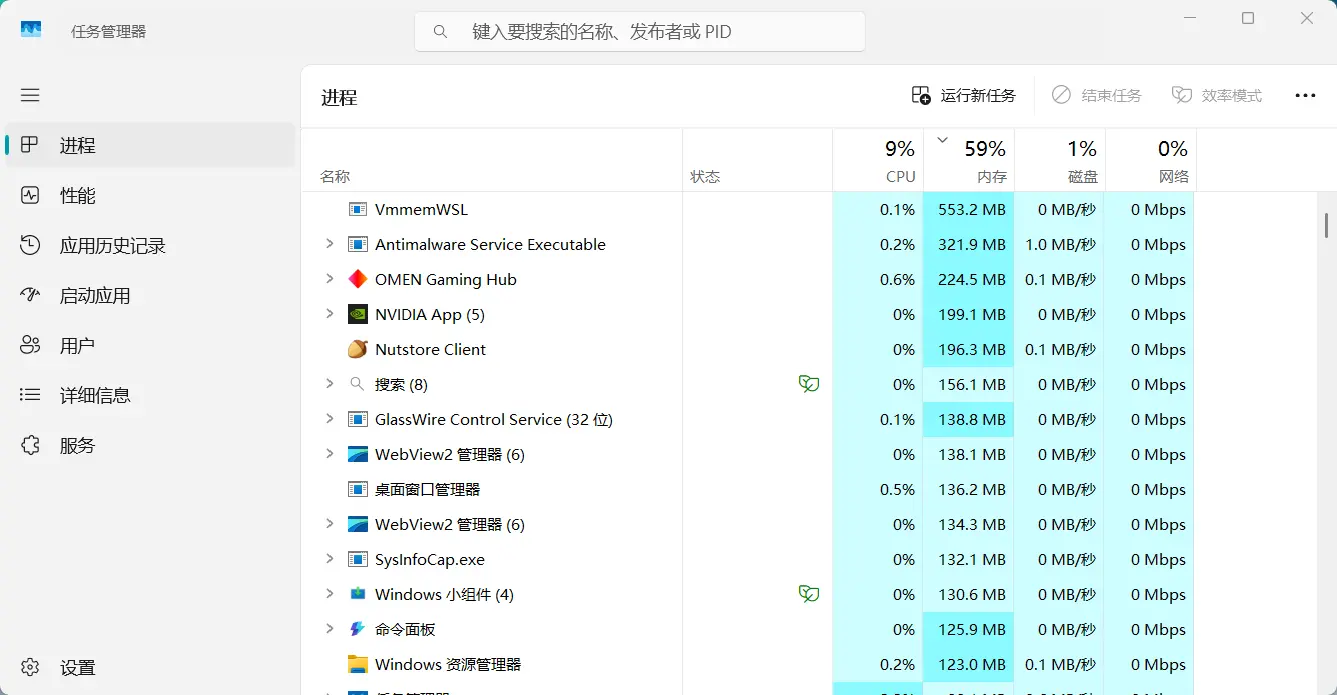Click Antimalware Service Executable icon
The image size is (1337, 695).
pyautogui.click(x=357, y=244)
